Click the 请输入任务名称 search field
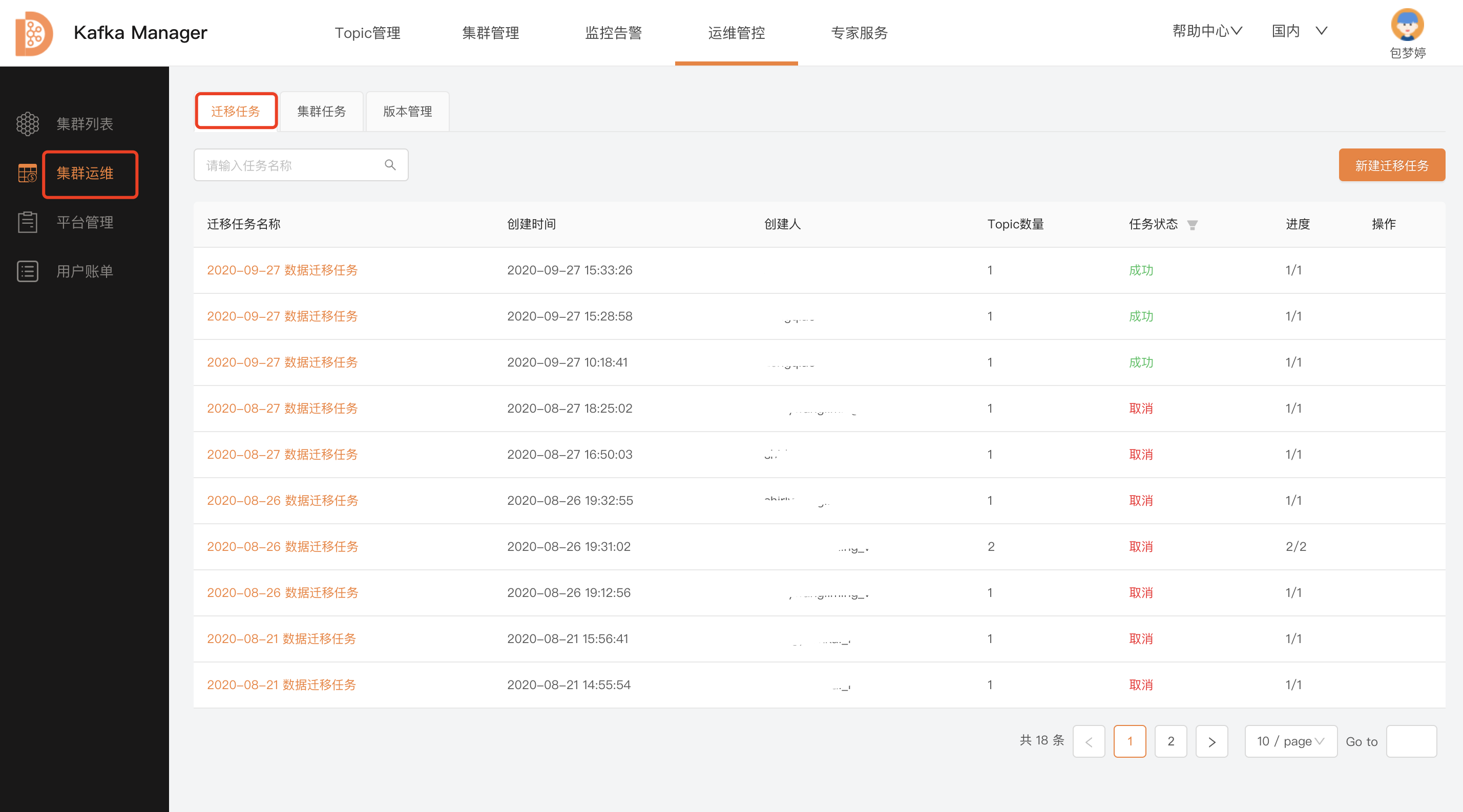 (284, 164)
